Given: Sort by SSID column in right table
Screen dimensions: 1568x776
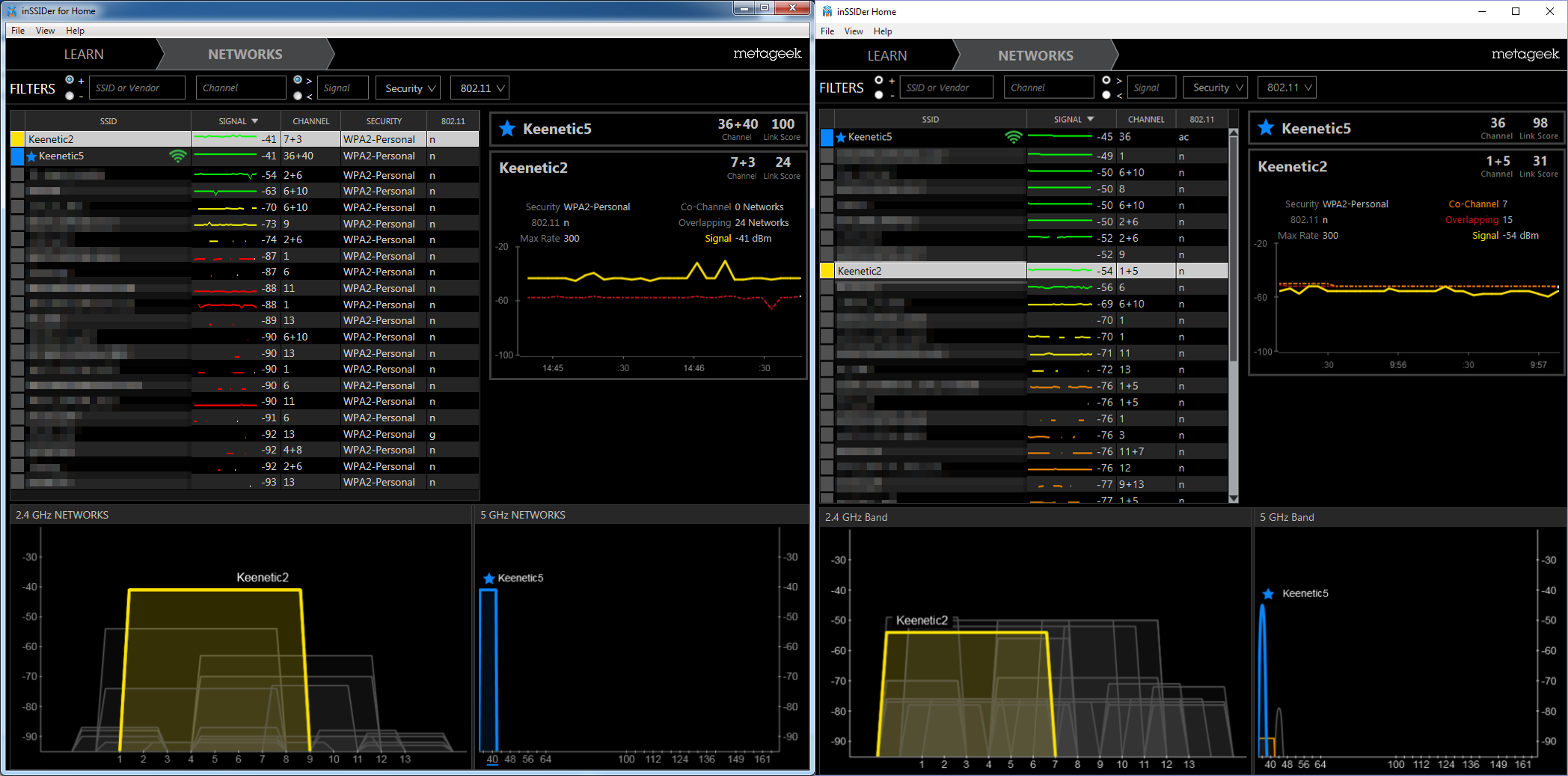Looking at the screenshot, I should pyautogui.click(x=930, y=119).
